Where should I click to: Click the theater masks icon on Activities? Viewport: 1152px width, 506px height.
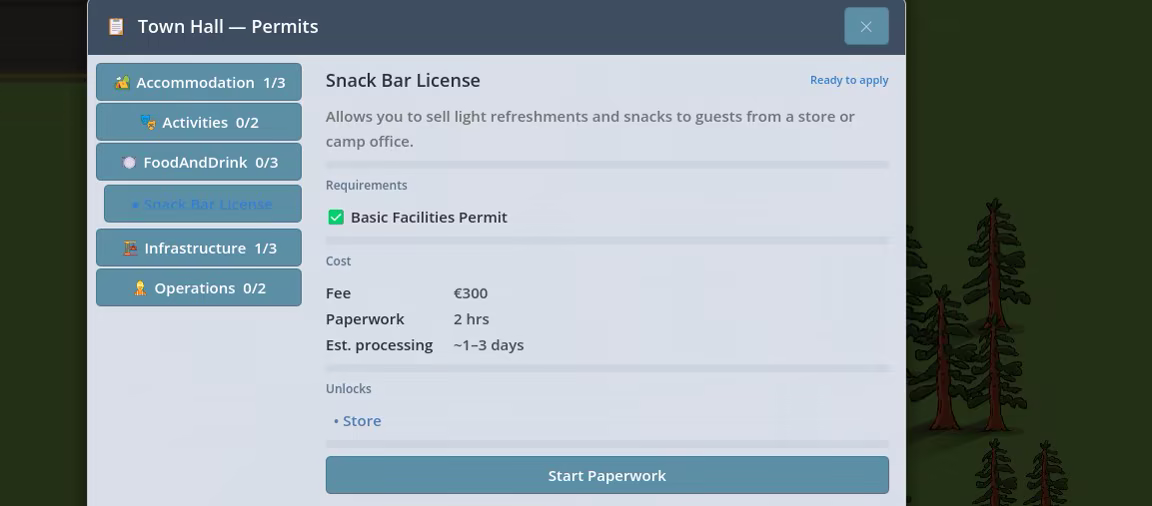148,122
